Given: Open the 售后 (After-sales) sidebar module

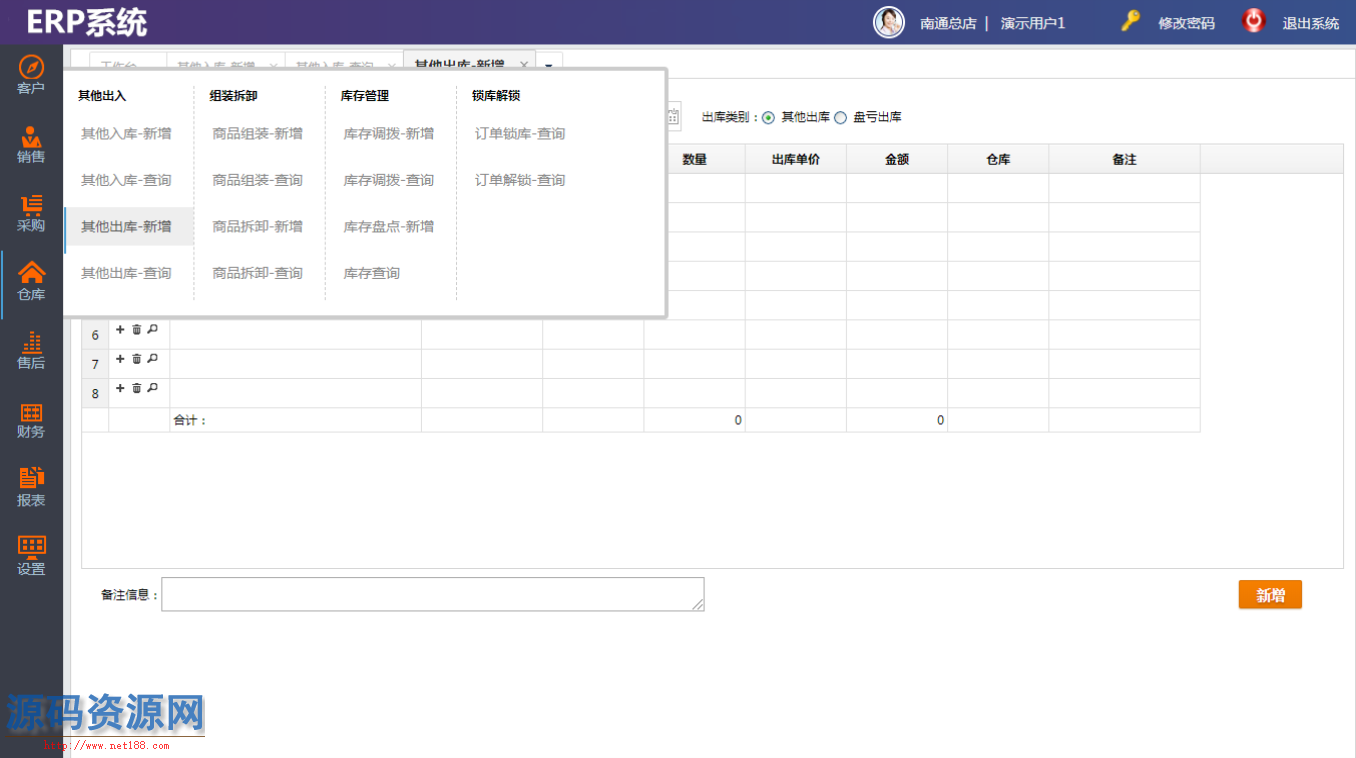Looking at the screenshot, I should point(31,351).
